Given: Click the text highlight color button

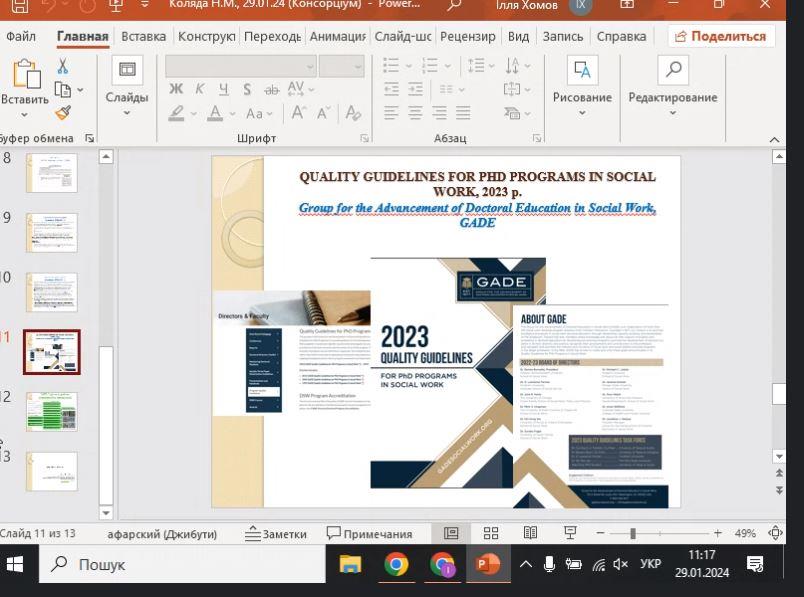Looking at the screenshot, I should pos(176,113).
